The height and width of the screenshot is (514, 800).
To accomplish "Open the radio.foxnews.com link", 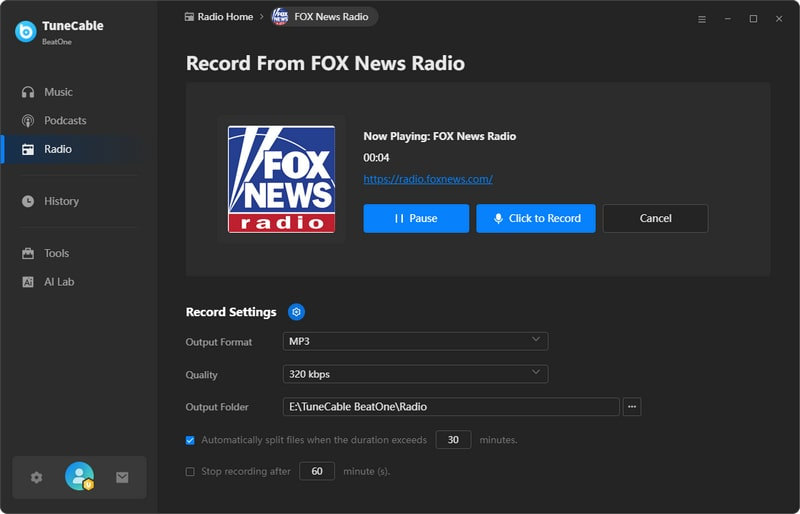I will tap(428, 179).
